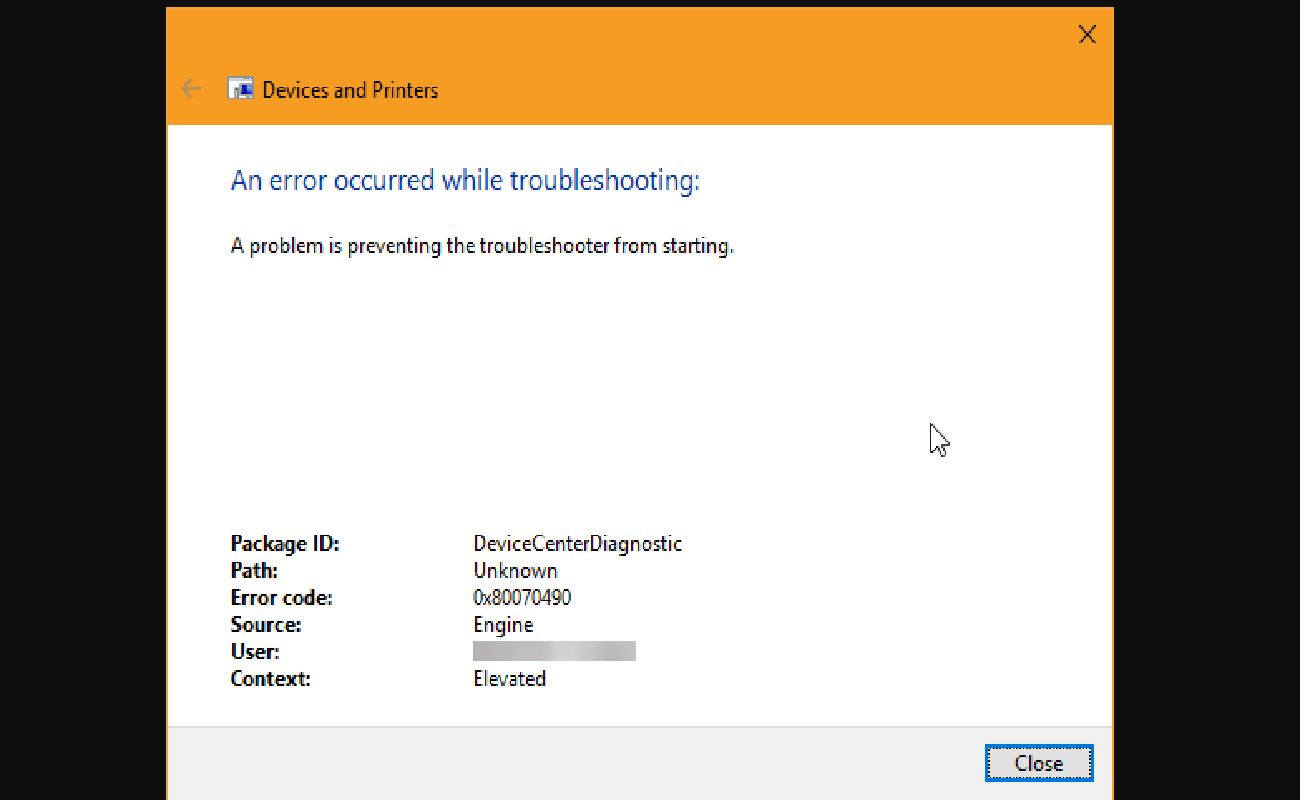Click the back arrow navigation icon

pos(190,88)
